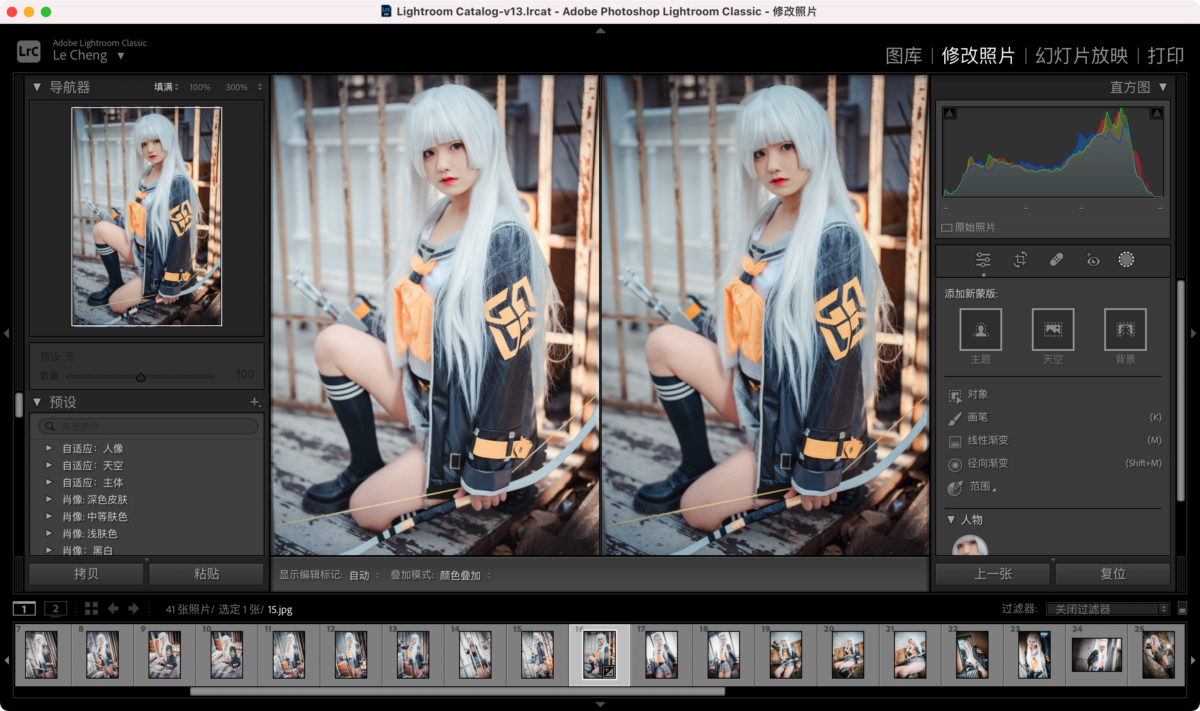Go back with the left arrow icon
This screenshot has width=1200, height=711.
click(x=113, y=608)
